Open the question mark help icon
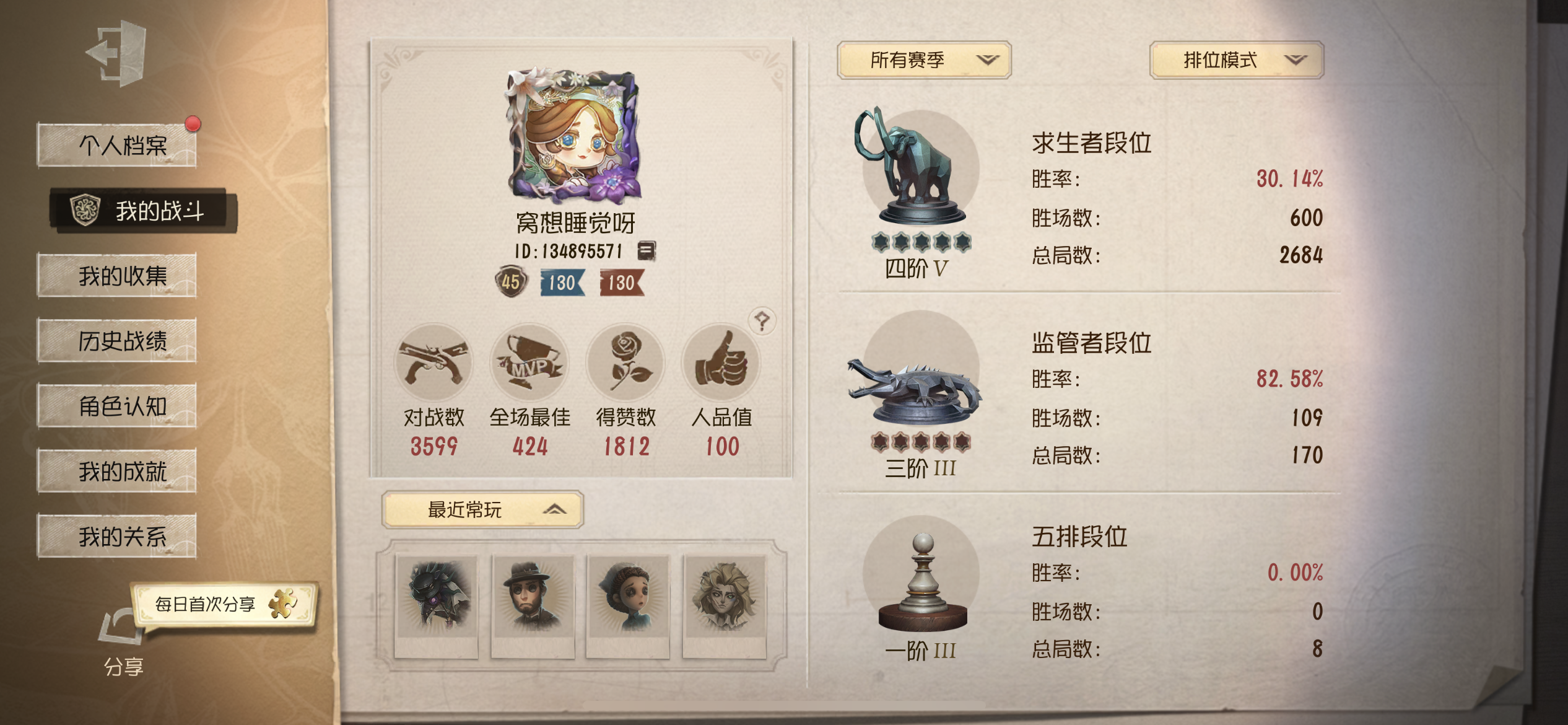This screenshot has width=1568, height=725. [x=762, y=321]
